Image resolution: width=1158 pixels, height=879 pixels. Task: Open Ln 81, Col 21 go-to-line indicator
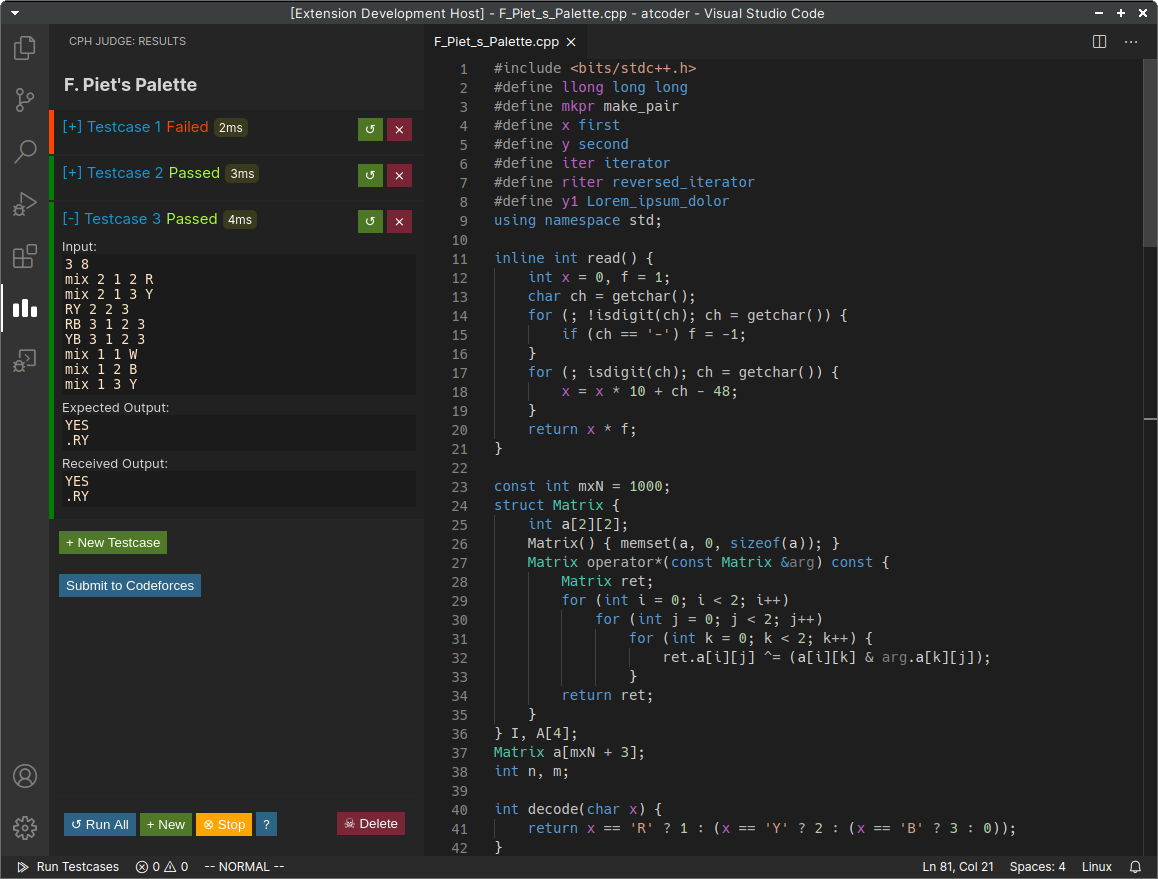pyautogui.click(x=957, y=866)
